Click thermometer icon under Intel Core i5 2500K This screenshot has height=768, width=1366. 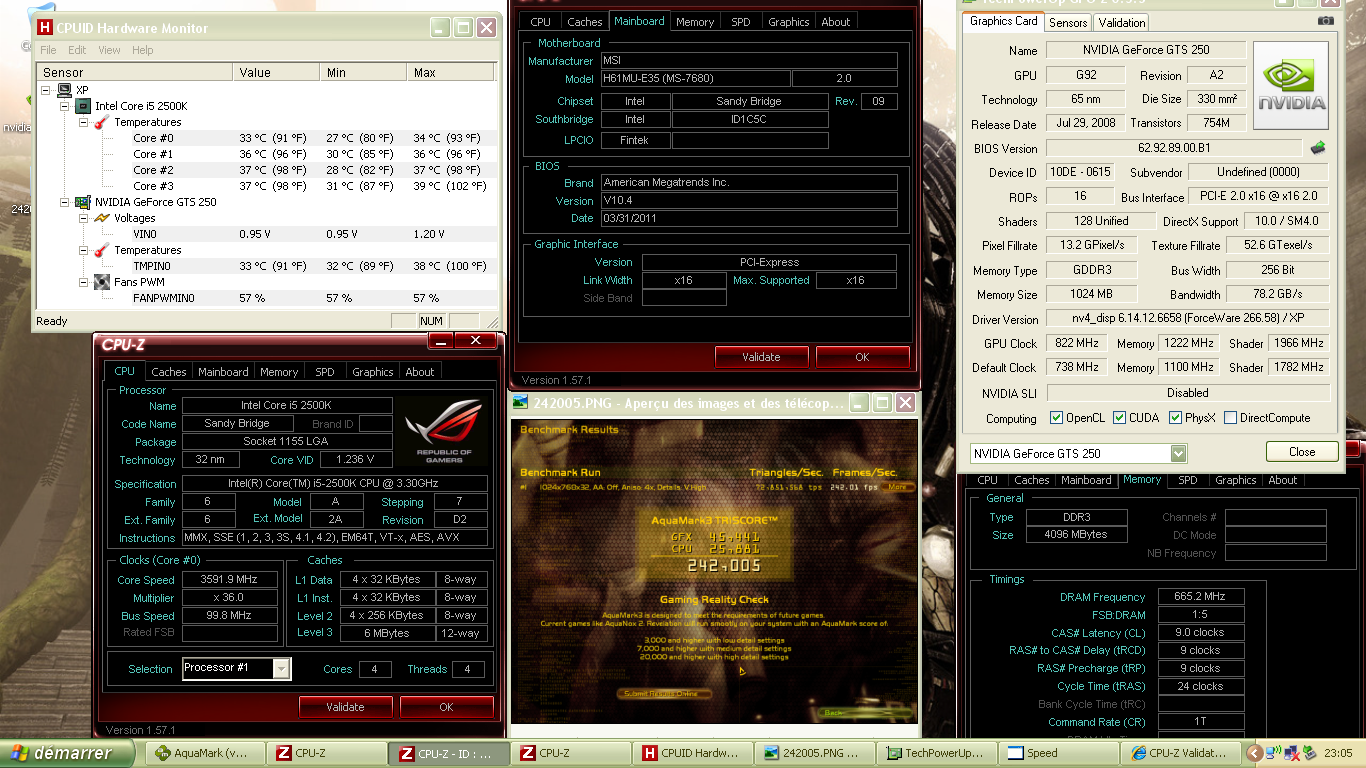[101, 122]
